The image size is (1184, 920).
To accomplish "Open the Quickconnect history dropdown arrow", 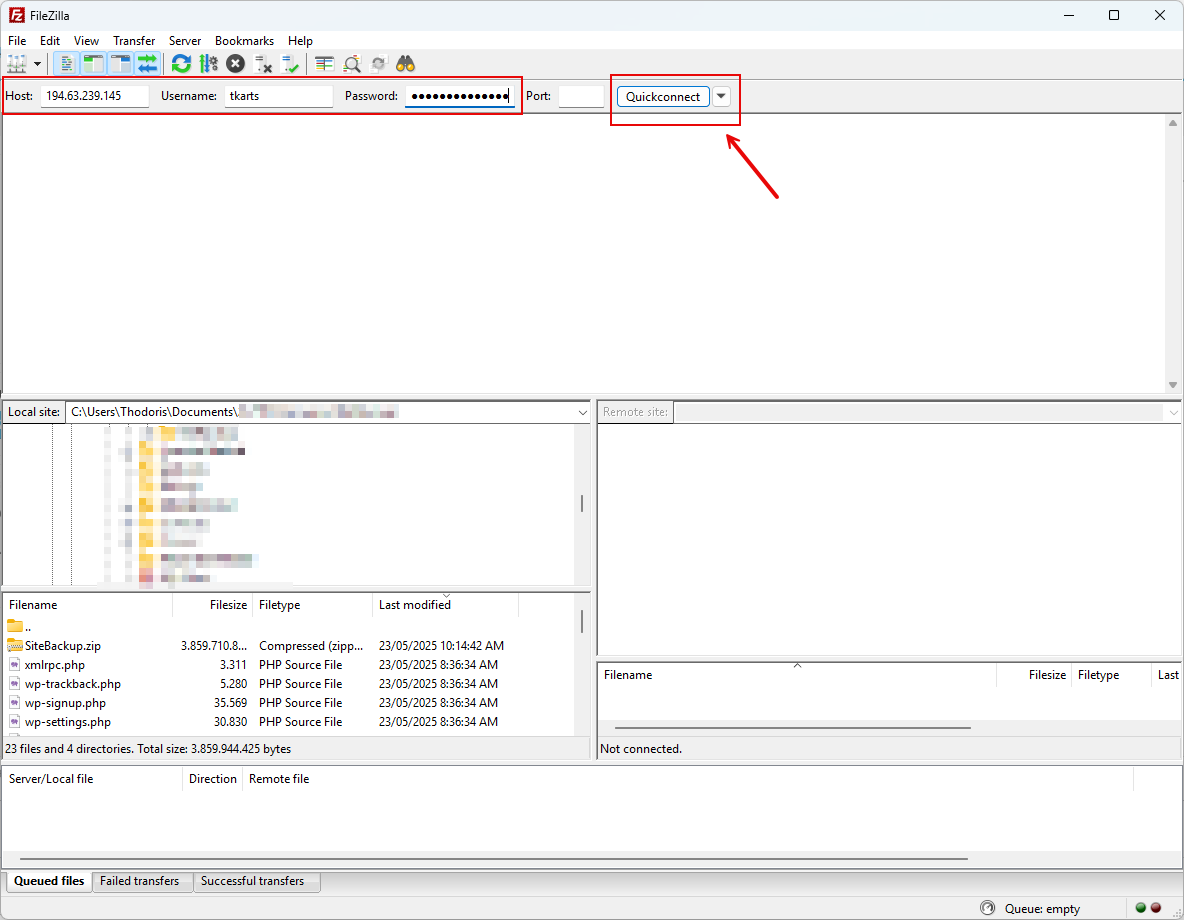I will [721, 97].
